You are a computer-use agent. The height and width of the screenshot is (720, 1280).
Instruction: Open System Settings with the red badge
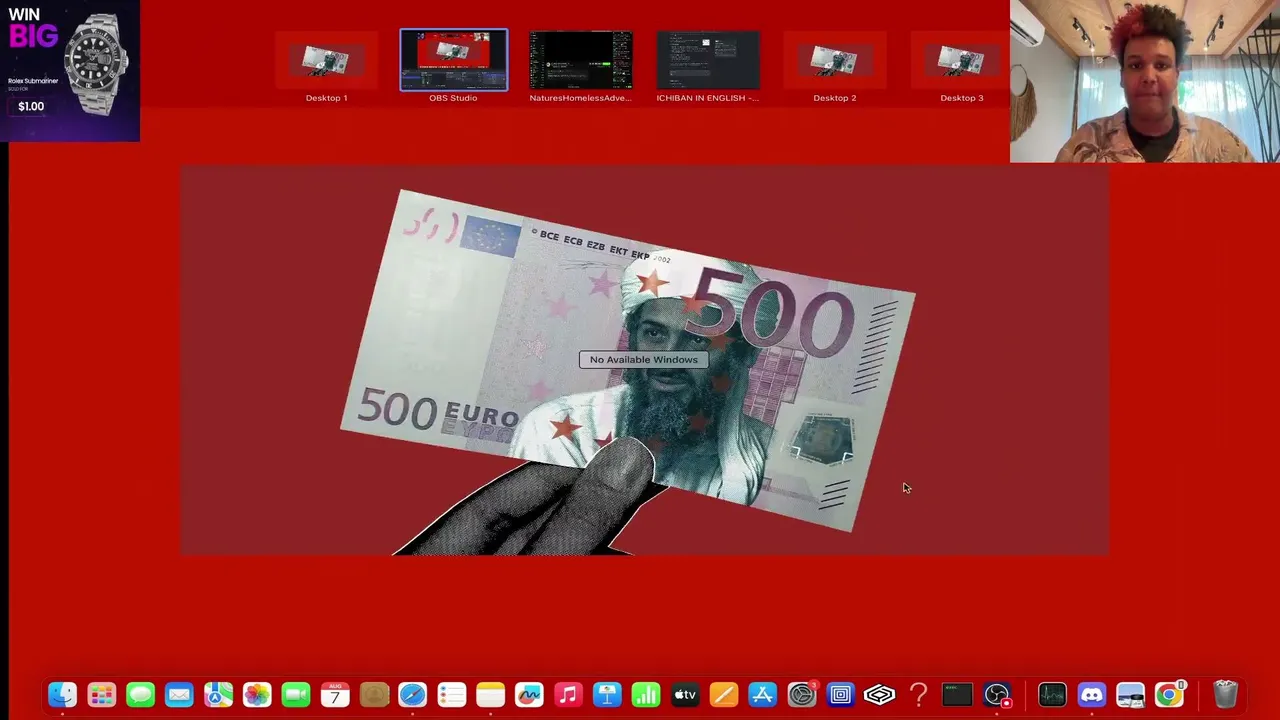(802, 695)
